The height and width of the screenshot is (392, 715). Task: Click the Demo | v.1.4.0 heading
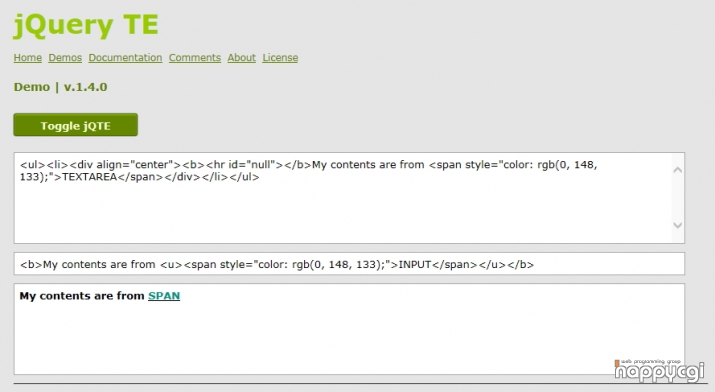click(x=61, y=87)
